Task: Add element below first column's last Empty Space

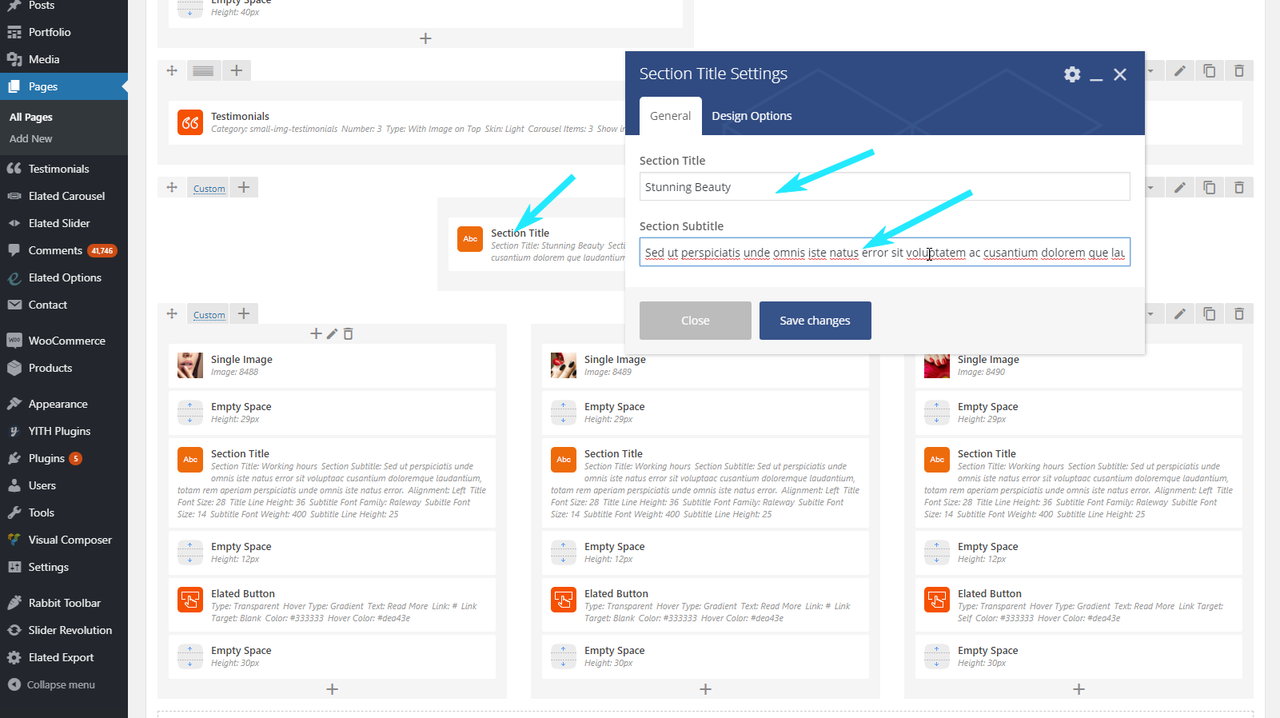Action: (x=332, y=689)
